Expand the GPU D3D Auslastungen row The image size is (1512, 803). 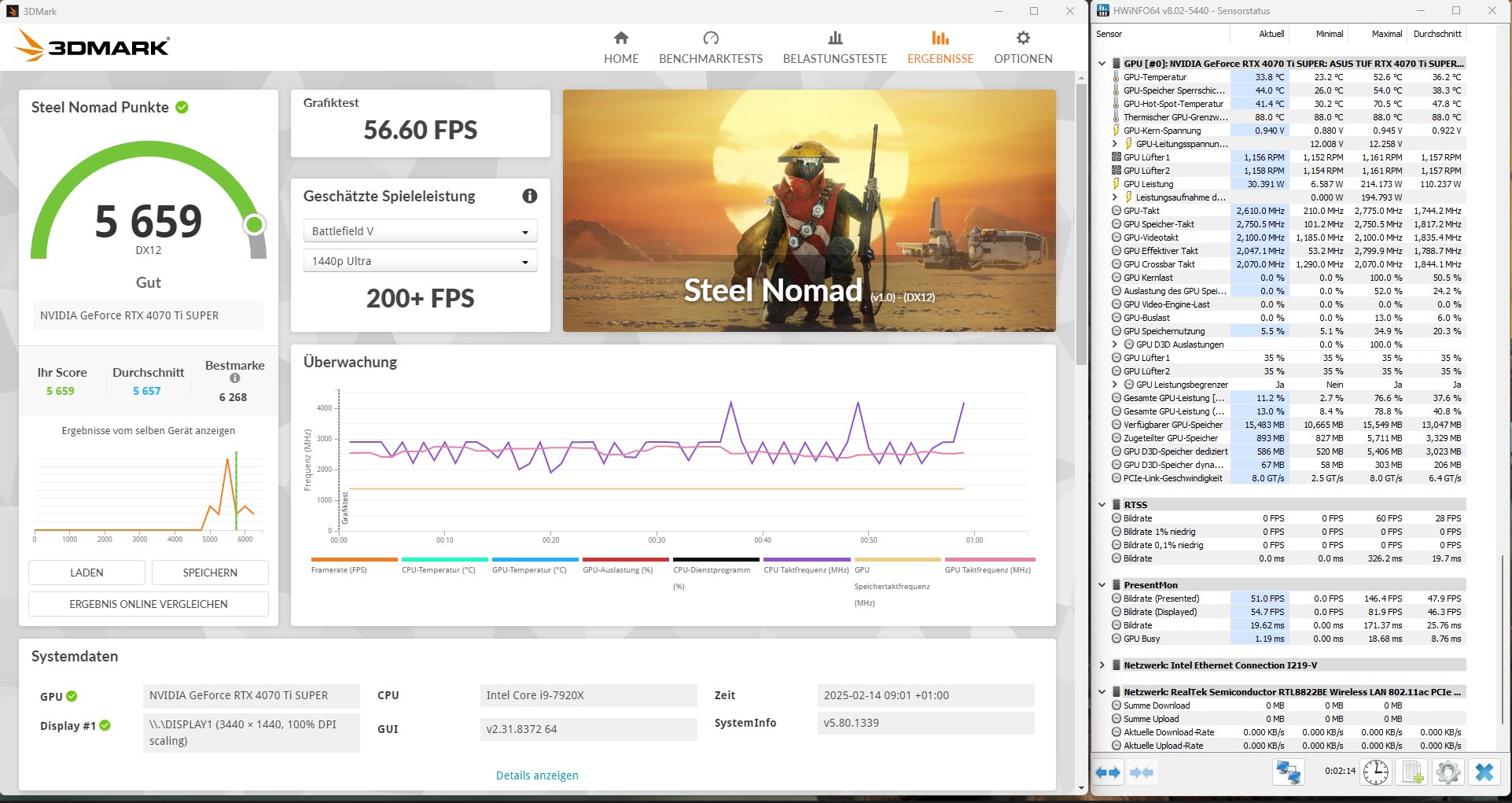tap(1115, 344)
